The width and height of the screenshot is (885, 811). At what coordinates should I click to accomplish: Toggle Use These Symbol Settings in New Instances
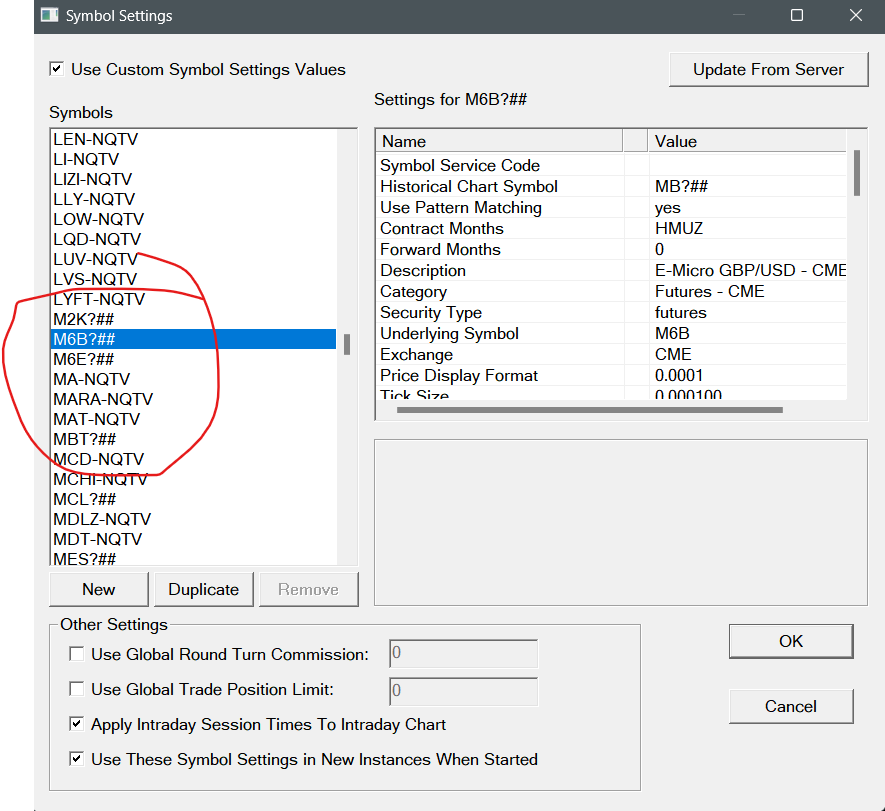(77, 760)
